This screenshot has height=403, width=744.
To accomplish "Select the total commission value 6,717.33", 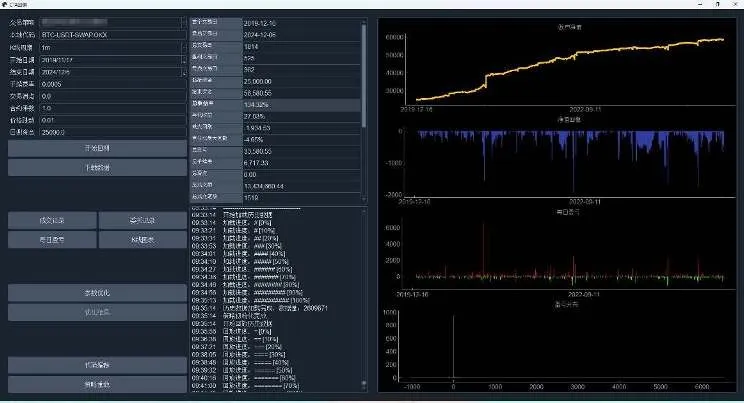I will point(302,163).
